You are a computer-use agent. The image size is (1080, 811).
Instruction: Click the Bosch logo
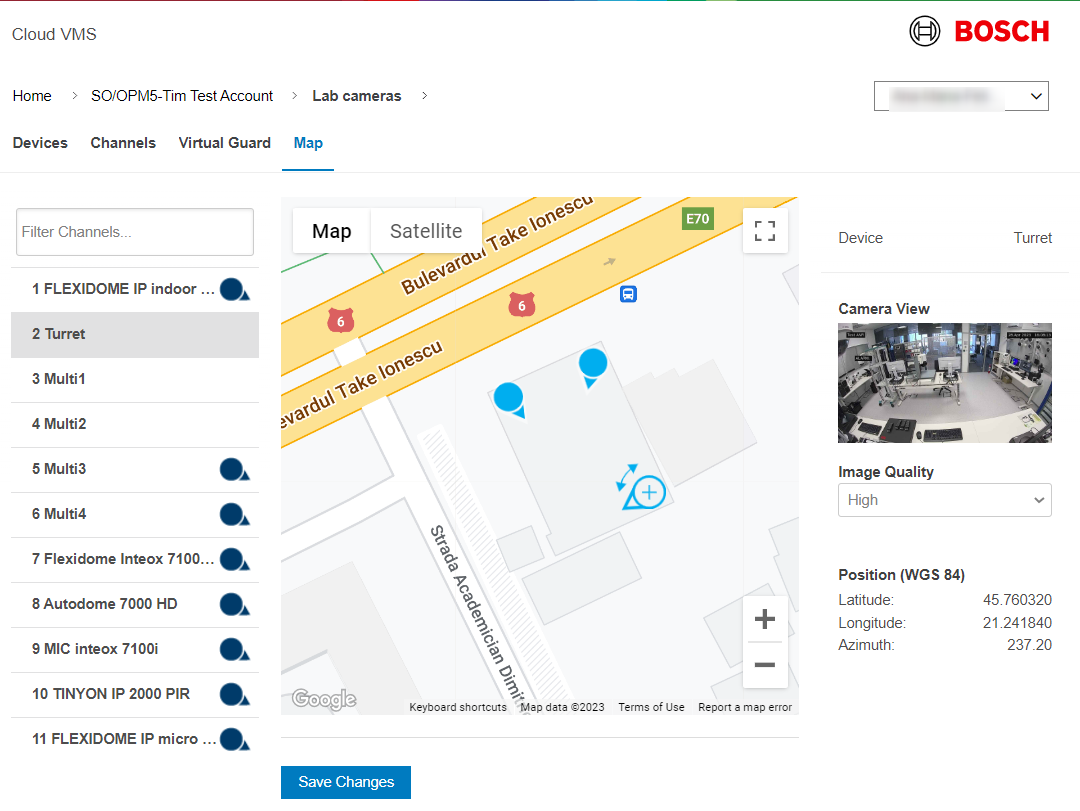click(x=979, y=32)
